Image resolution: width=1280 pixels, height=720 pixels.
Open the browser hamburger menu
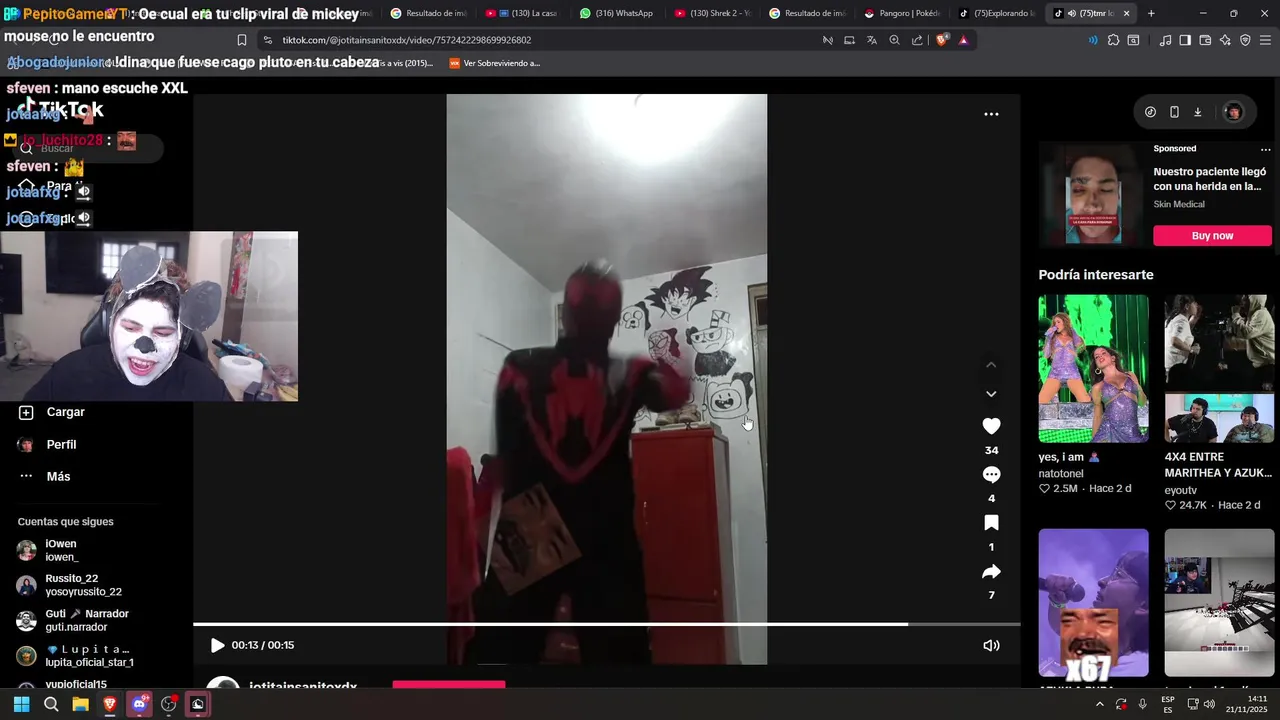pos(1265,40)
